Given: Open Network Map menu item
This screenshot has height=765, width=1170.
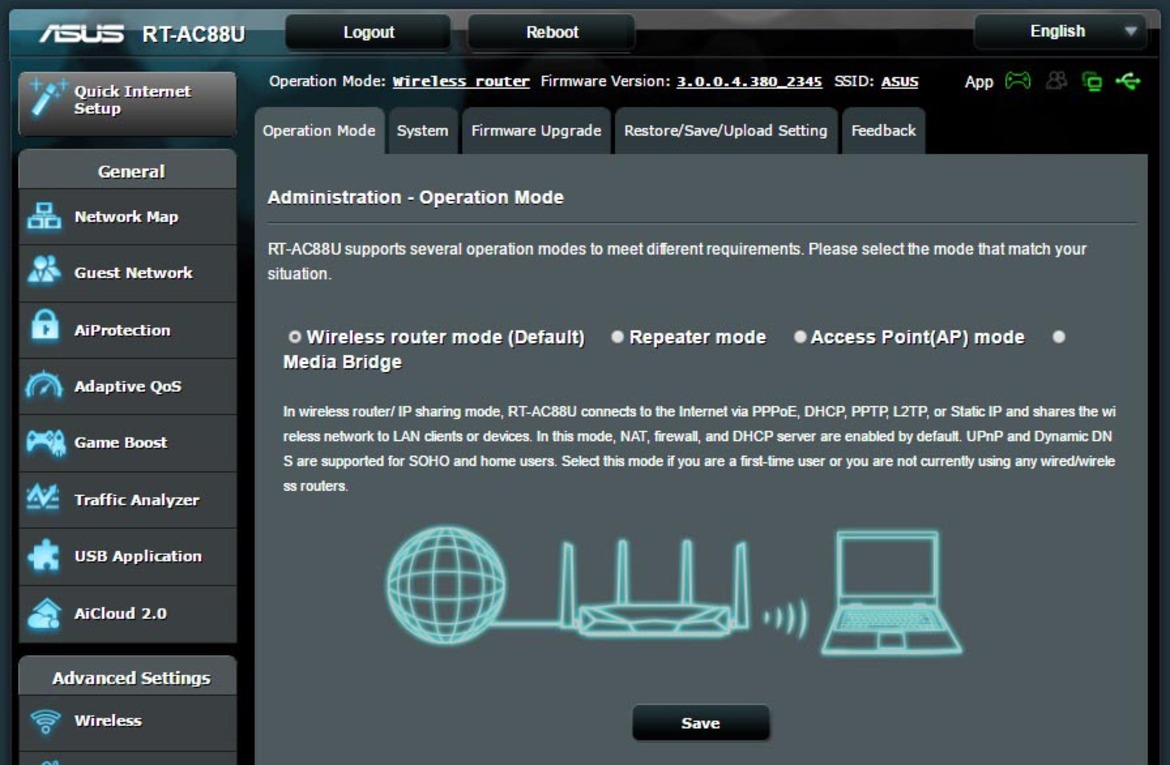Looking at the screenshot, I should click(128, 216).
